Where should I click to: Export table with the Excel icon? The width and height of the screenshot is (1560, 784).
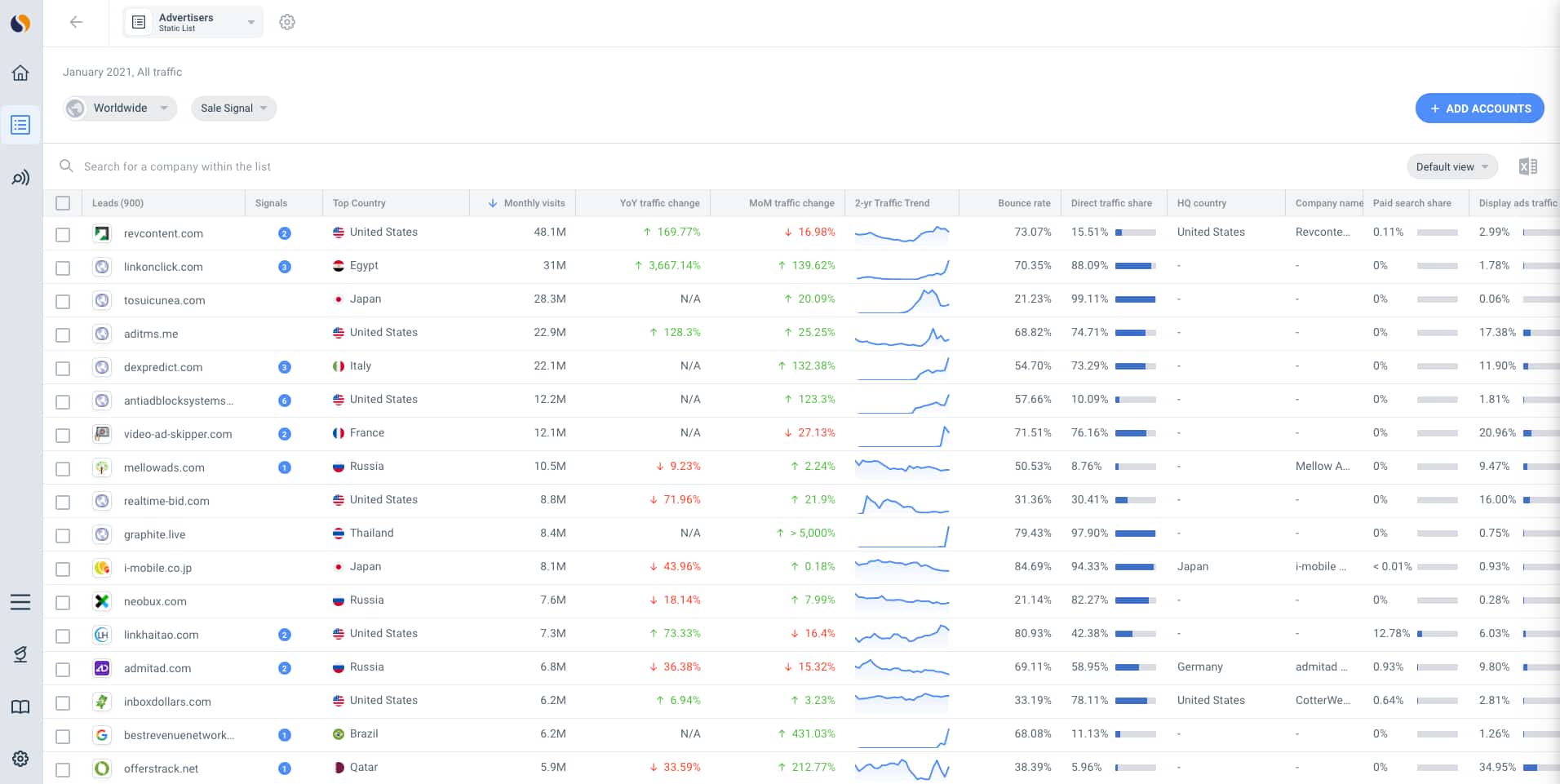1528,166
